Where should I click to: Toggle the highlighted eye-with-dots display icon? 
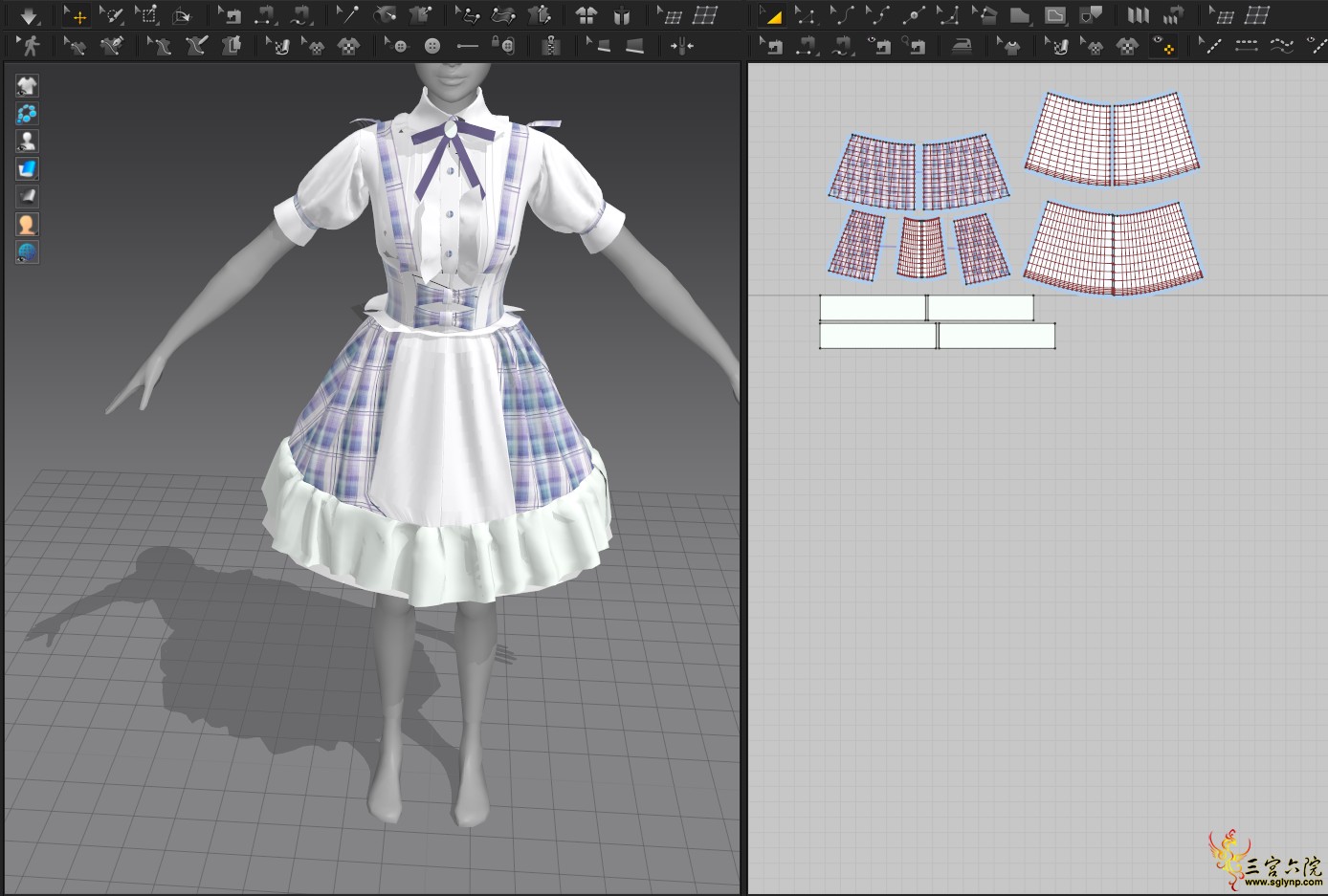coord(1163,46)
